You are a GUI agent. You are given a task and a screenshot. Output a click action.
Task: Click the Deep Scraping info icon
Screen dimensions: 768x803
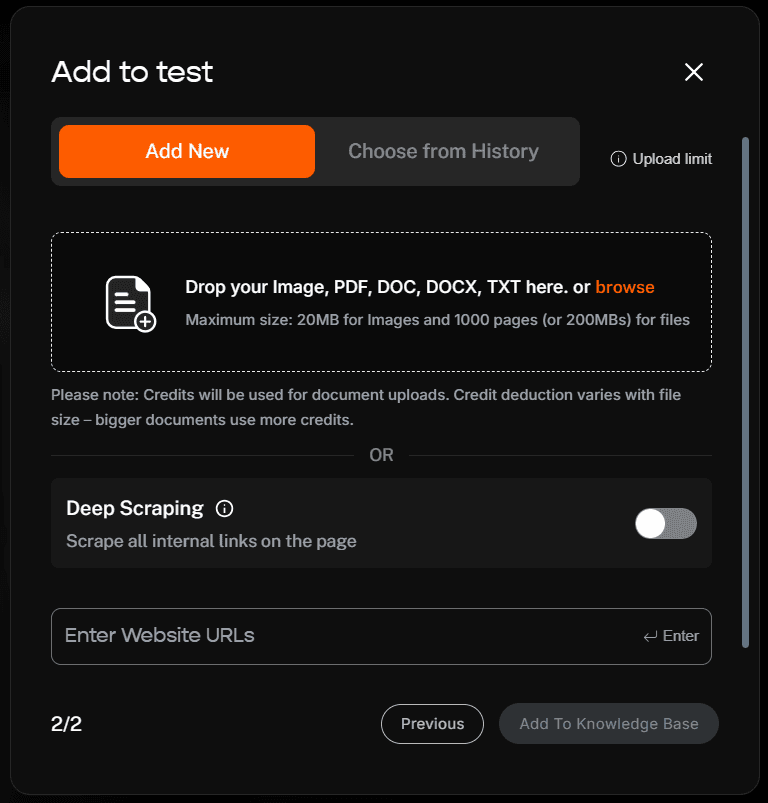tap(225, 509)
